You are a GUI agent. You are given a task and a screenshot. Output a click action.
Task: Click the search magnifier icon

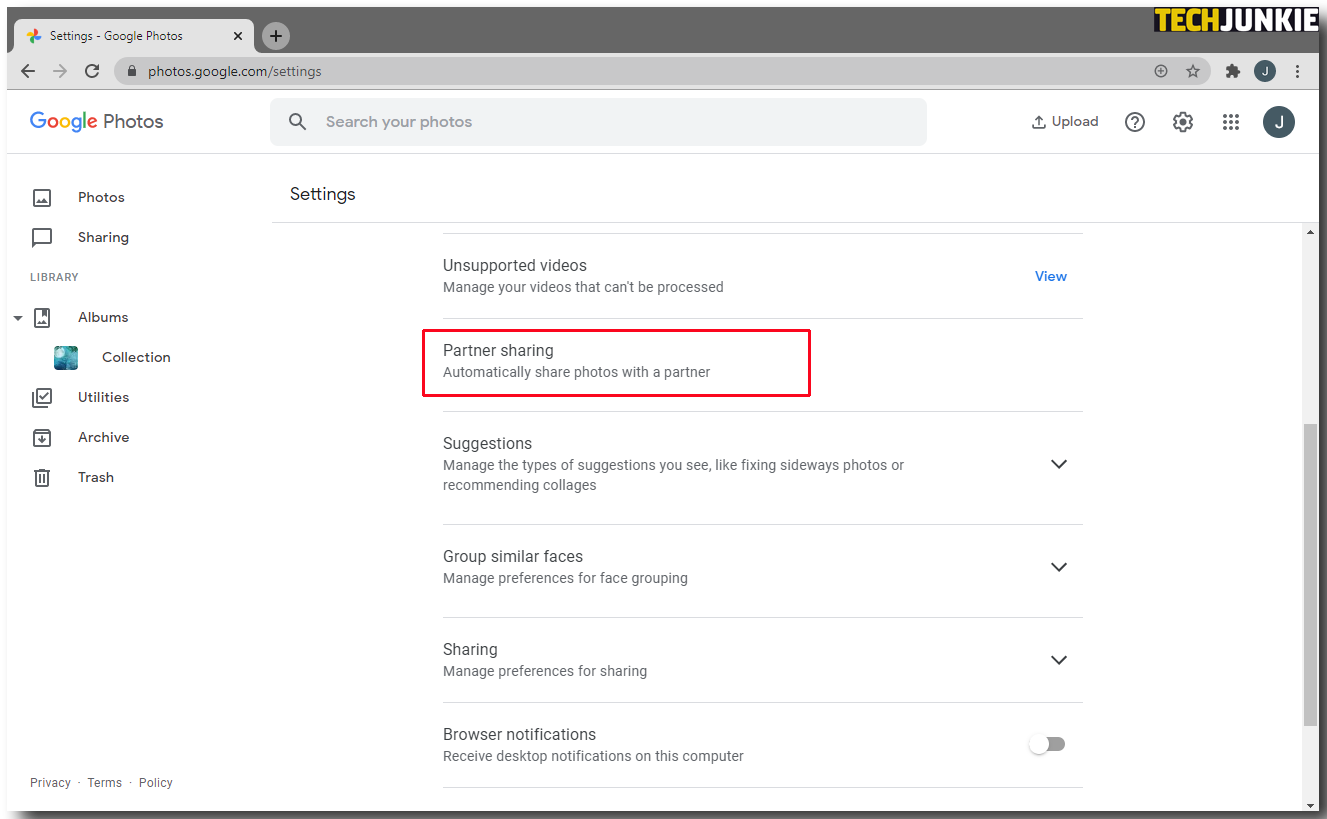coord(297,122)
